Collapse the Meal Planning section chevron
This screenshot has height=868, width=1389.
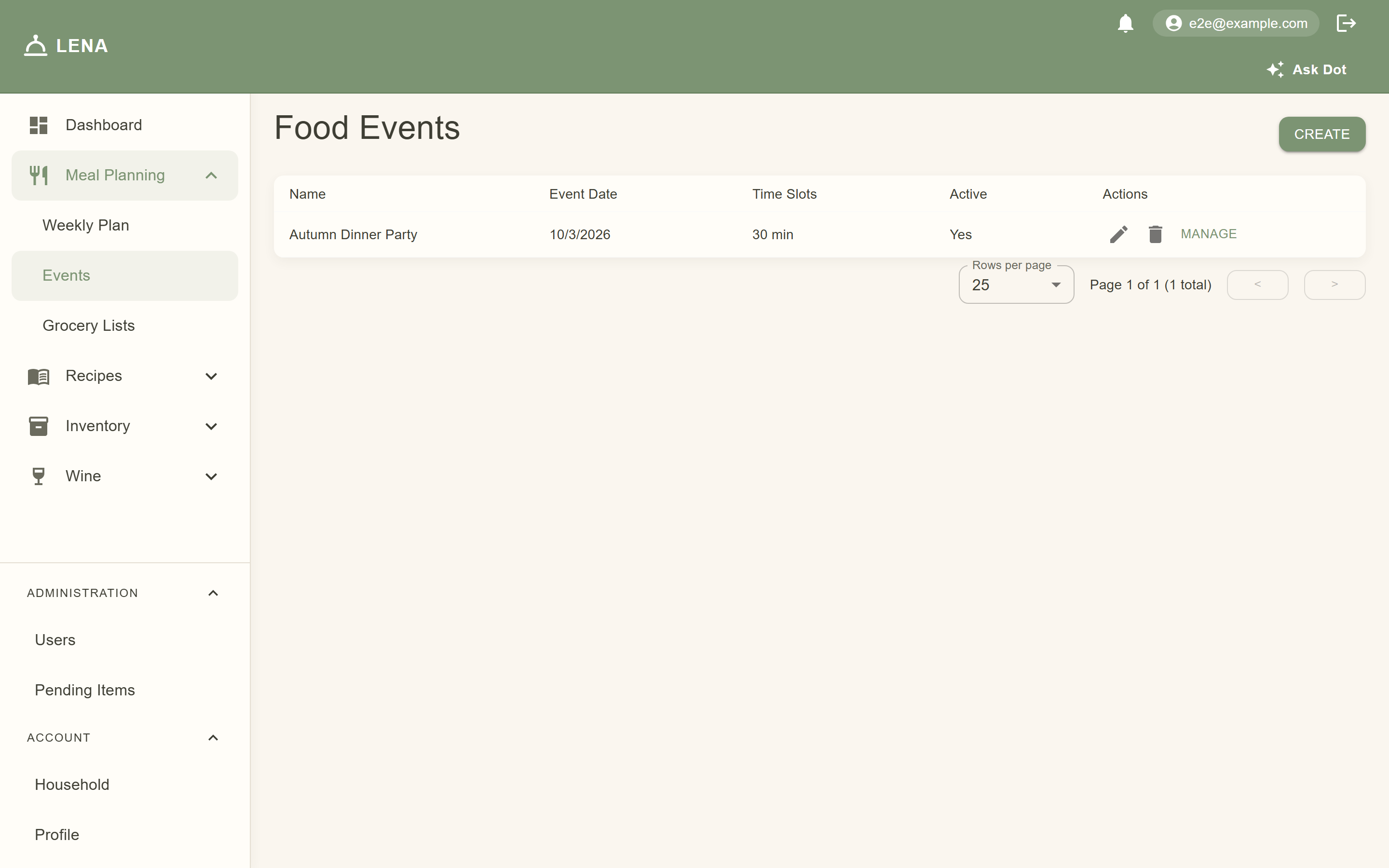[211, 175]
